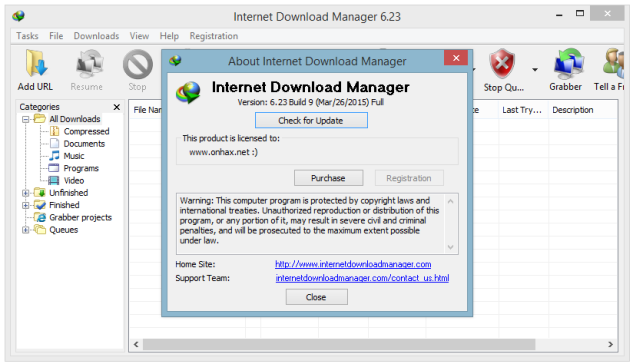Click the warning text scroll up arrow

point(451,201)
